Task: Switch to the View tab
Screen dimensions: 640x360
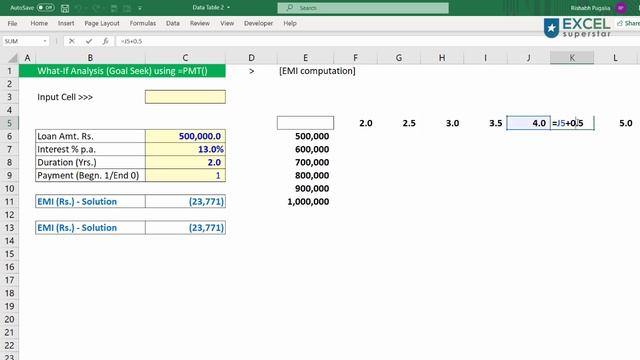Action: pyautogui.click(x=227, y=23)
